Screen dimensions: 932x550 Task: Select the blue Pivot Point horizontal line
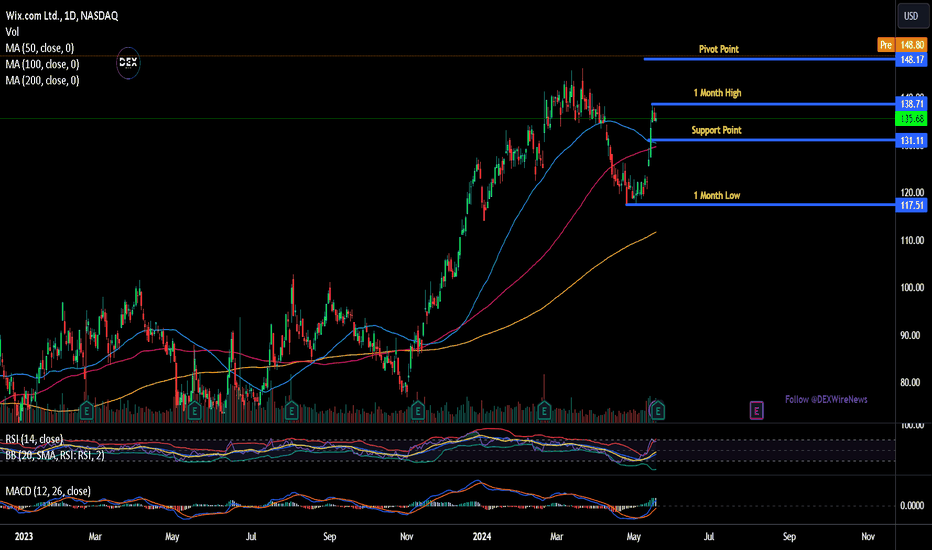click(769, 59)
